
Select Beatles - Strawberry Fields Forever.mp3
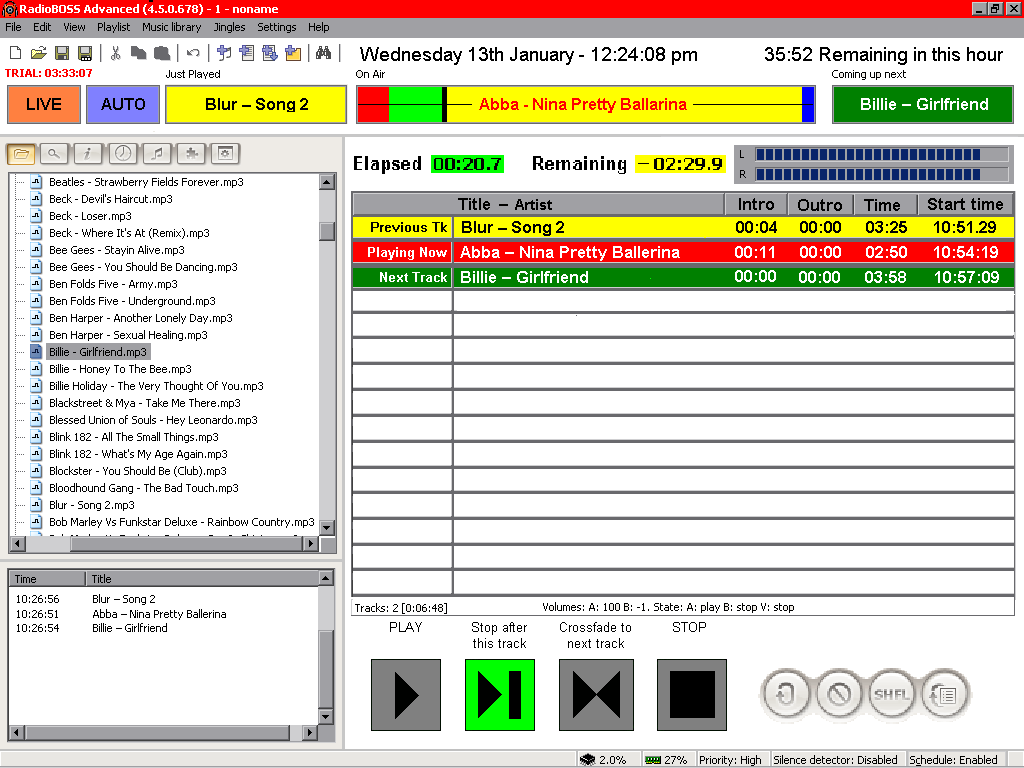(x=146, y=182)
